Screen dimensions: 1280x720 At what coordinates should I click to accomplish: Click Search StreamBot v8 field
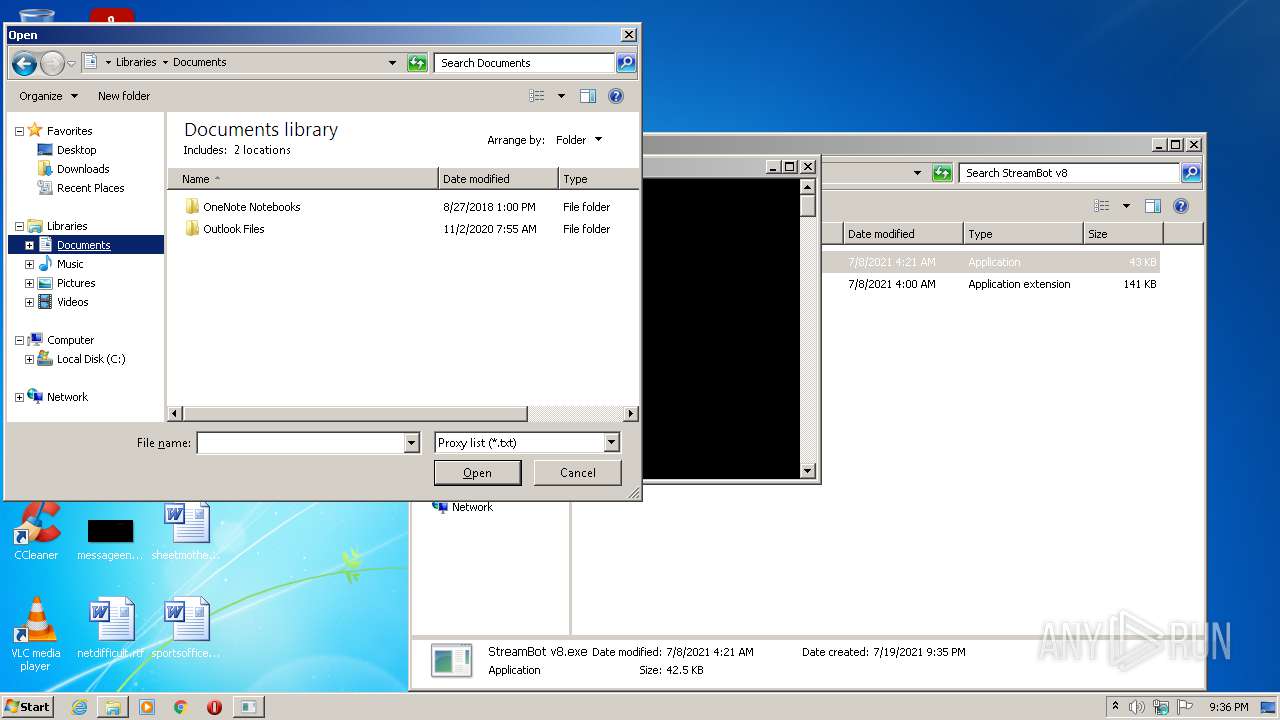coord(1069,173)
